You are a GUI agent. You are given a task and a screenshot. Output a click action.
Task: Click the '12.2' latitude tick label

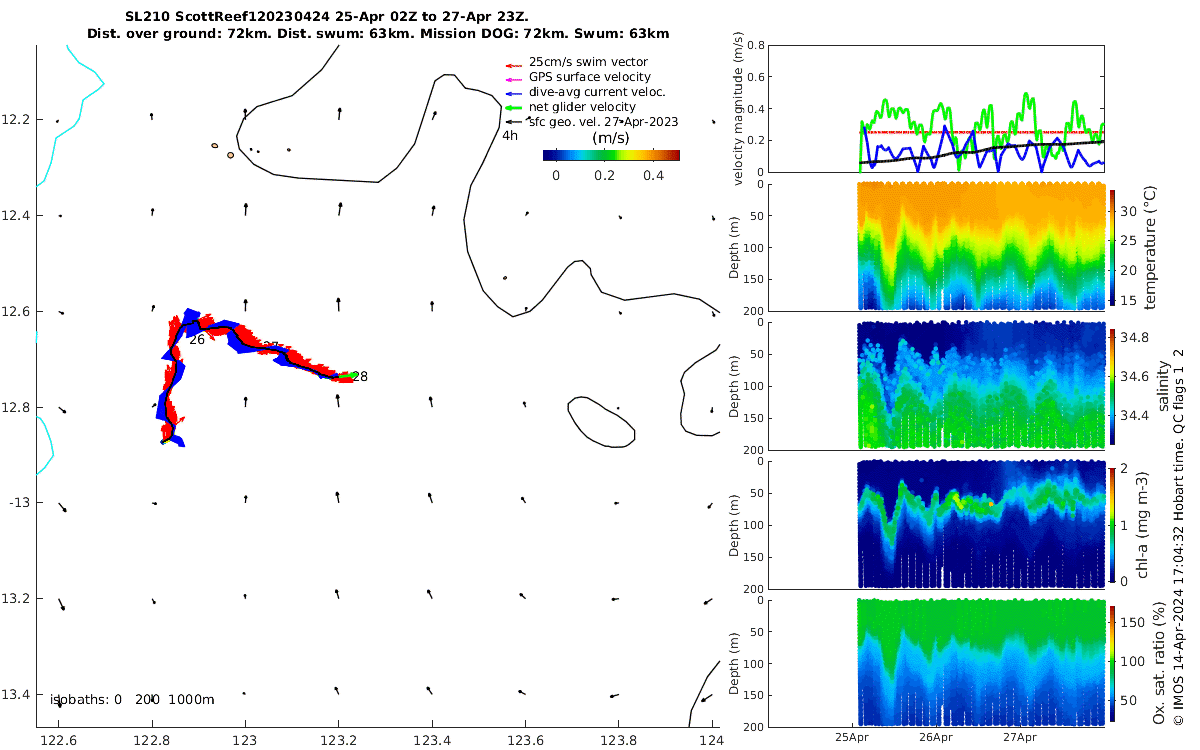coord(15,120)
